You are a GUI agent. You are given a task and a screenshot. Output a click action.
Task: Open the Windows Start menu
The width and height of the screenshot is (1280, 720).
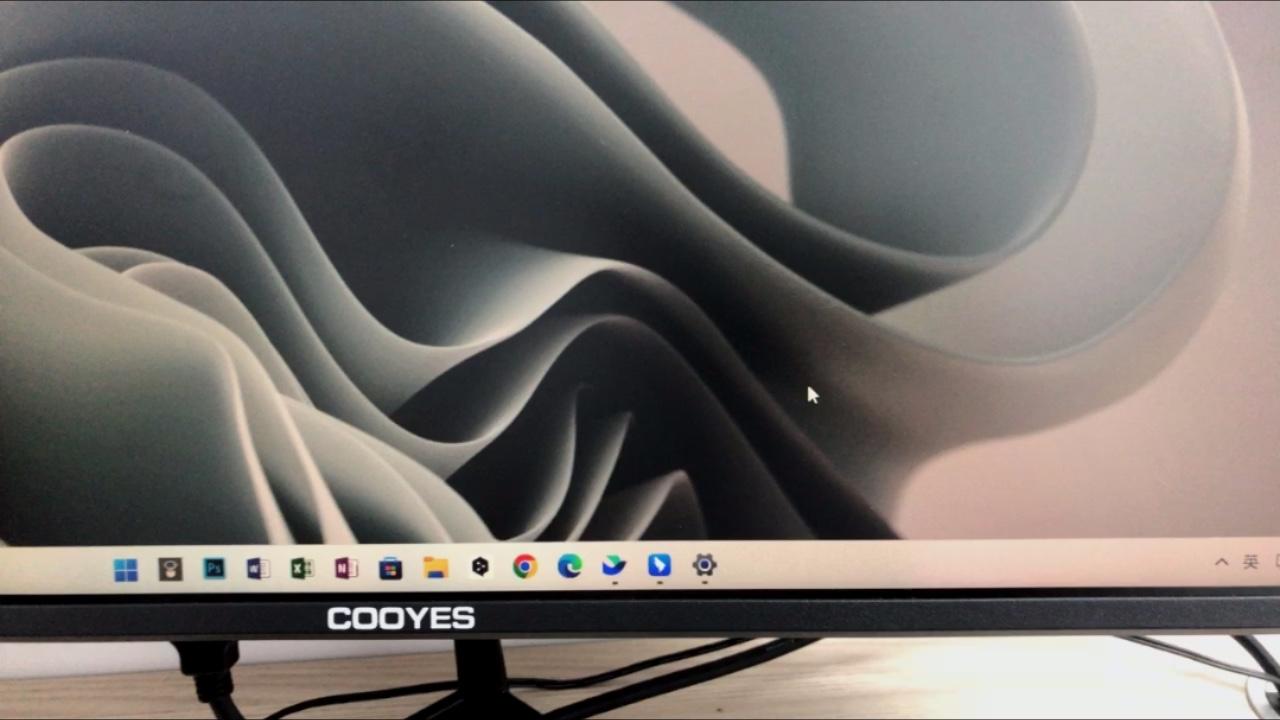coord(126,570)
